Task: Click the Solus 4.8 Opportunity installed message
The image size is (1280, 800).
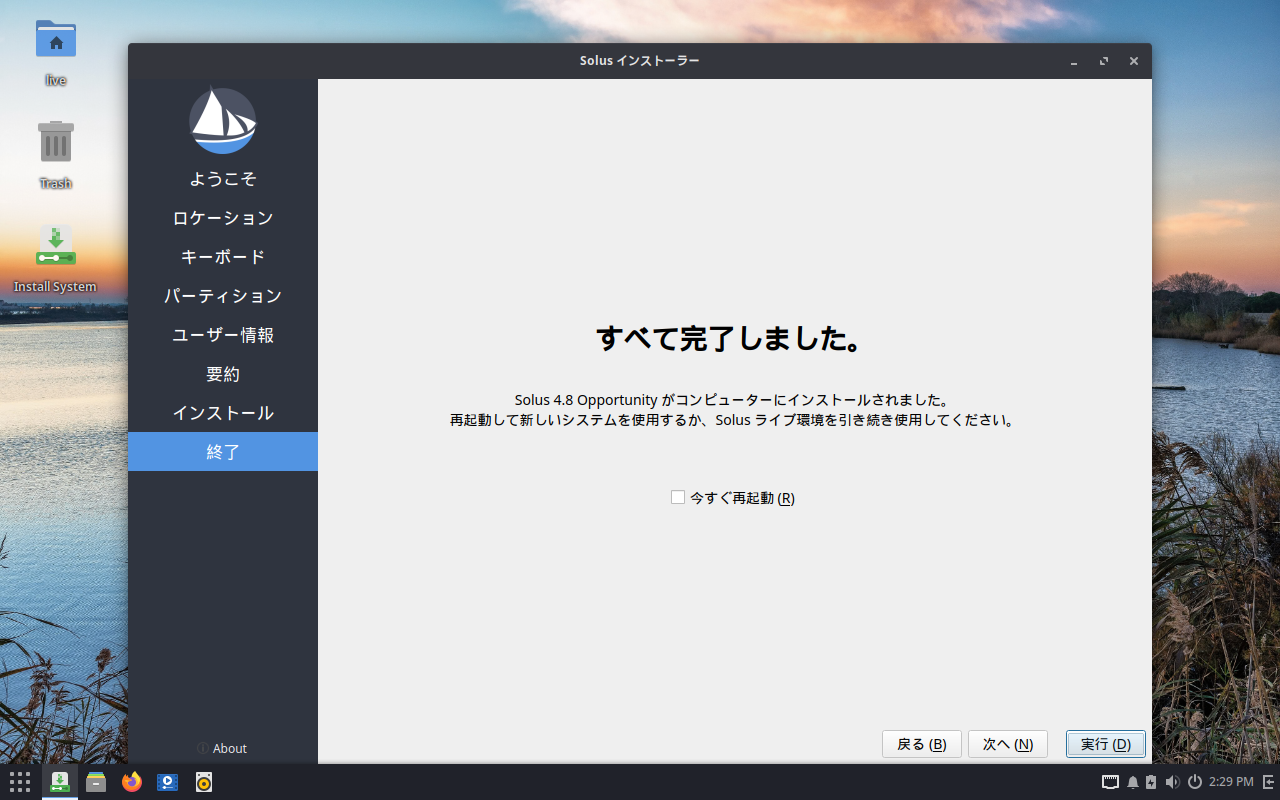Action: coord(732,400)
